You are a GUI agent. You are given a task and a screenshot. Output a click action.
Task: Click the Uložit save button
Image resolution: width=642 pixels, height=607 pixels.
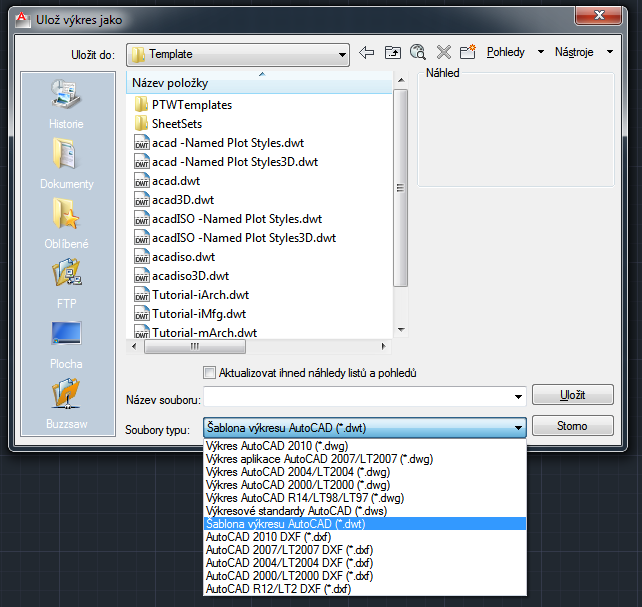572,395
